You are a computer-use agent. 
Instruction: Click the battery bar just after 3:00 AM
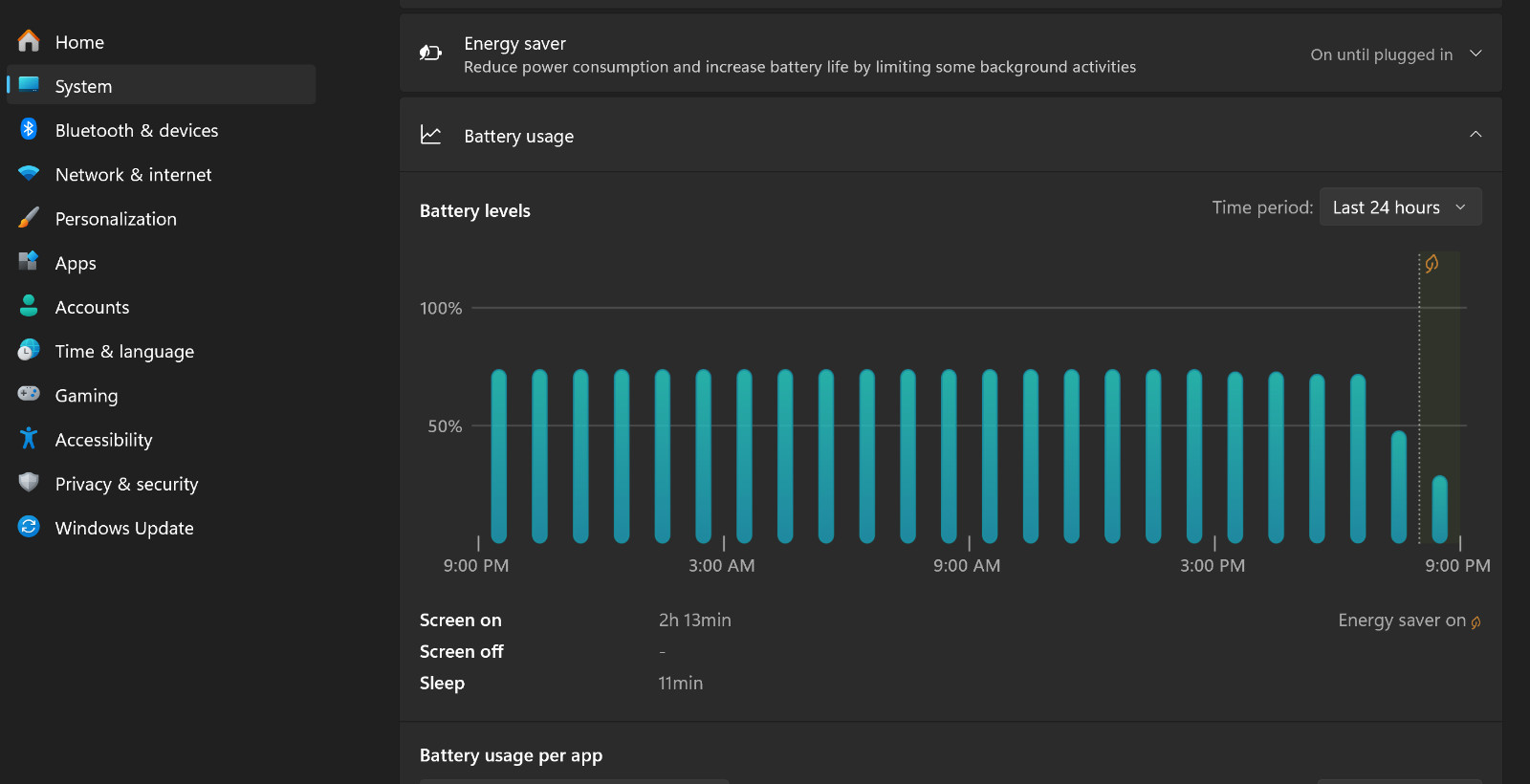(744, 456)
